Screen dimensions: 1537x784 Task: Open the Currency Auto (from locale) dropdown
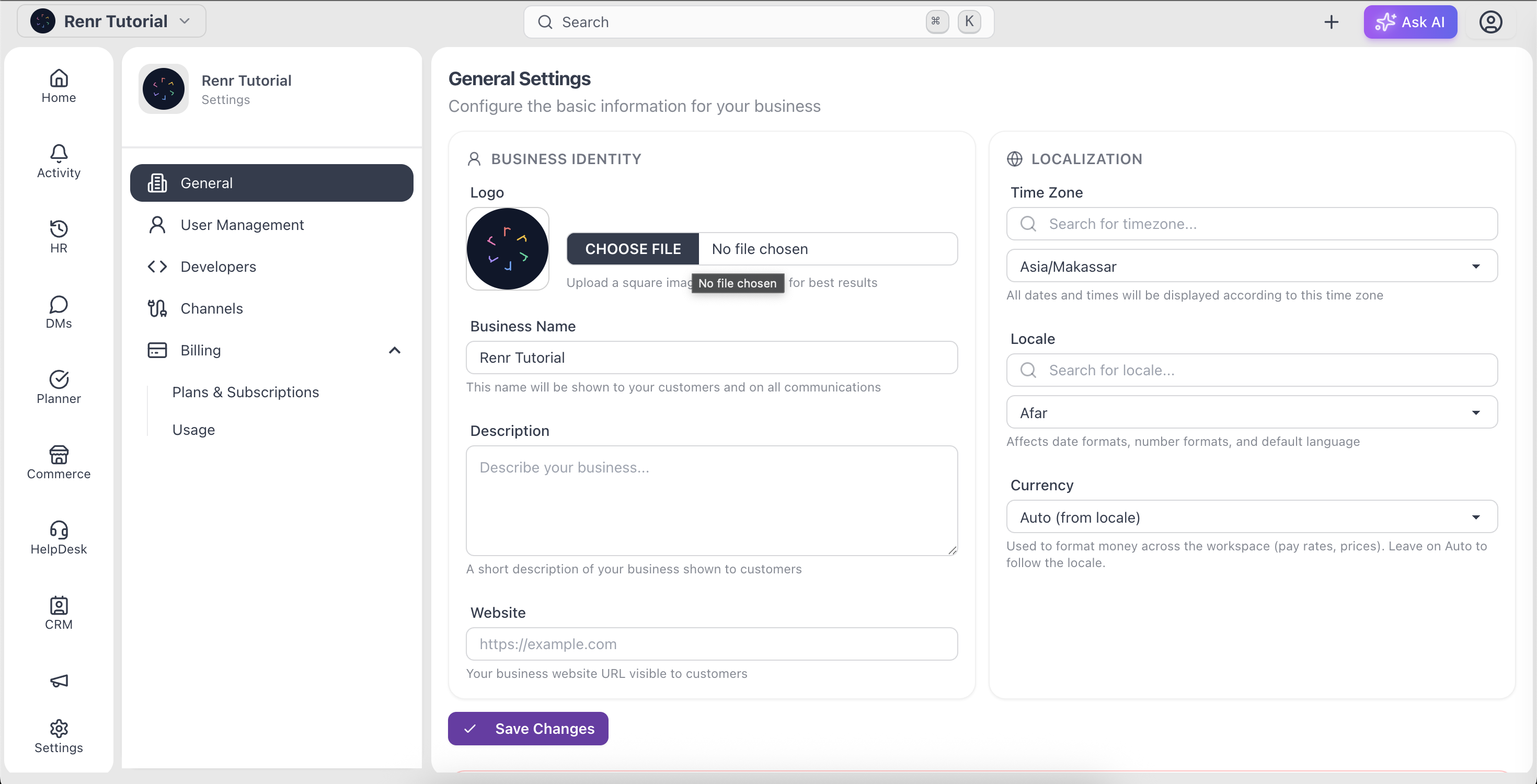[1252, 517]
